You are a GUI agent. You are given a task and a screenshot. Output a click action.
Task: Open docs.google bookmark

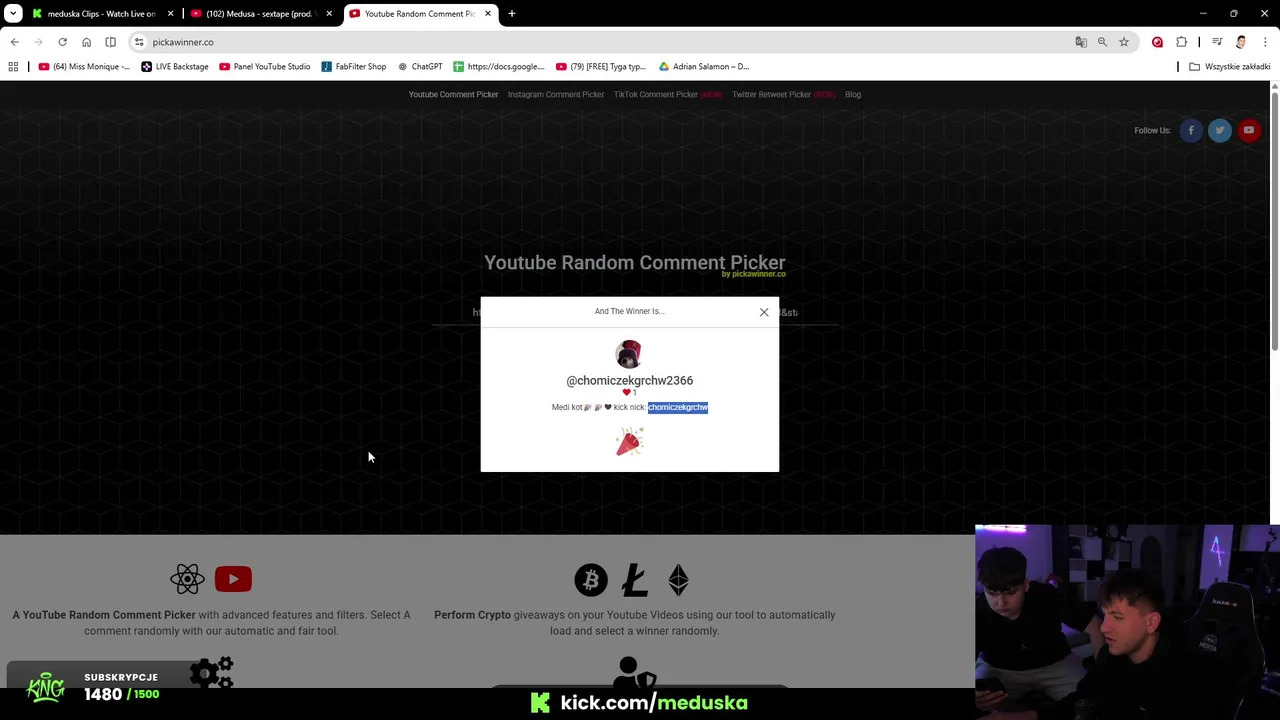[499, 67]
